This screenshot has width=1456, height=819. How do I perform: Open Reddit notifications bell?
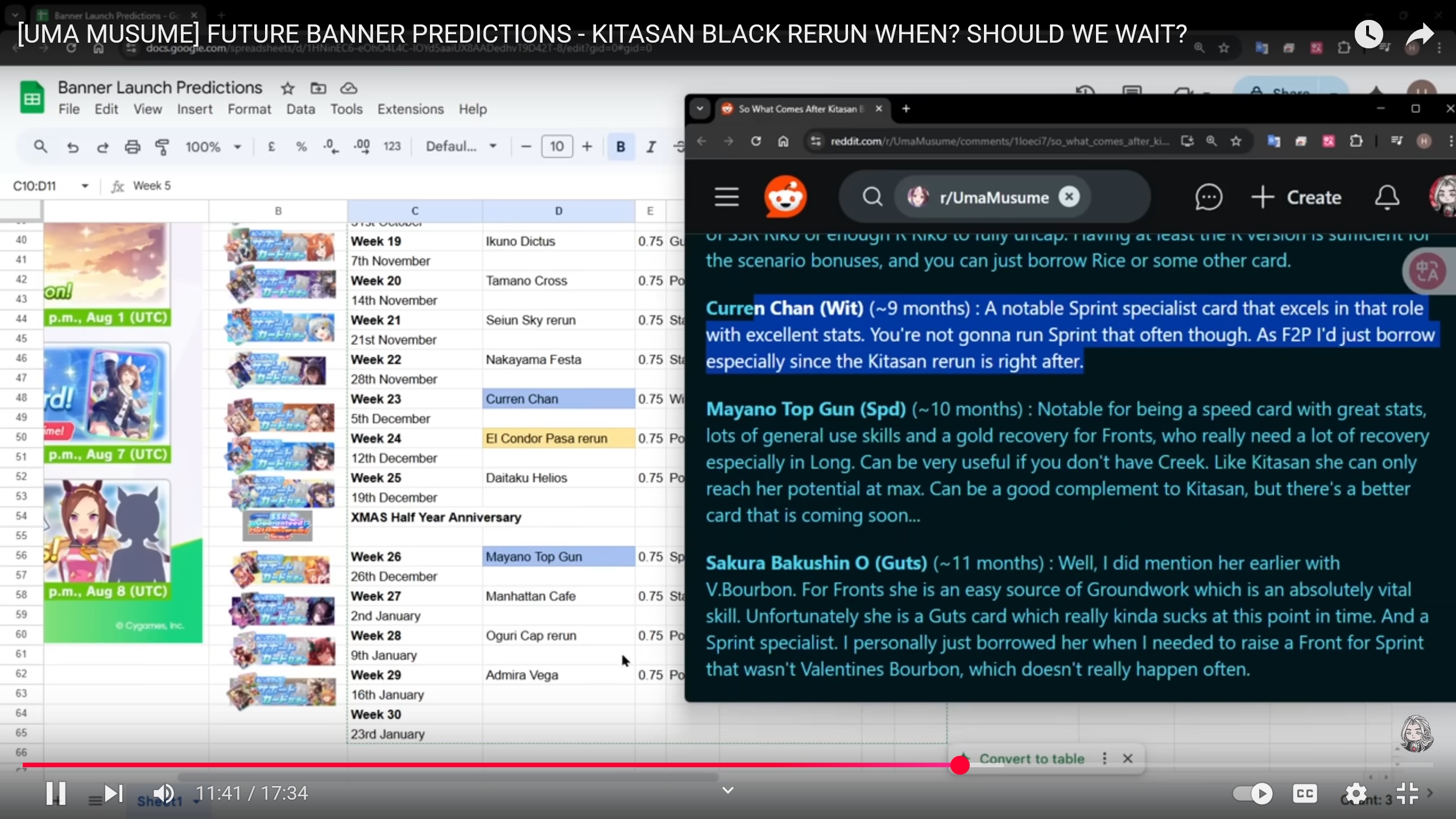coord(1387,197)
